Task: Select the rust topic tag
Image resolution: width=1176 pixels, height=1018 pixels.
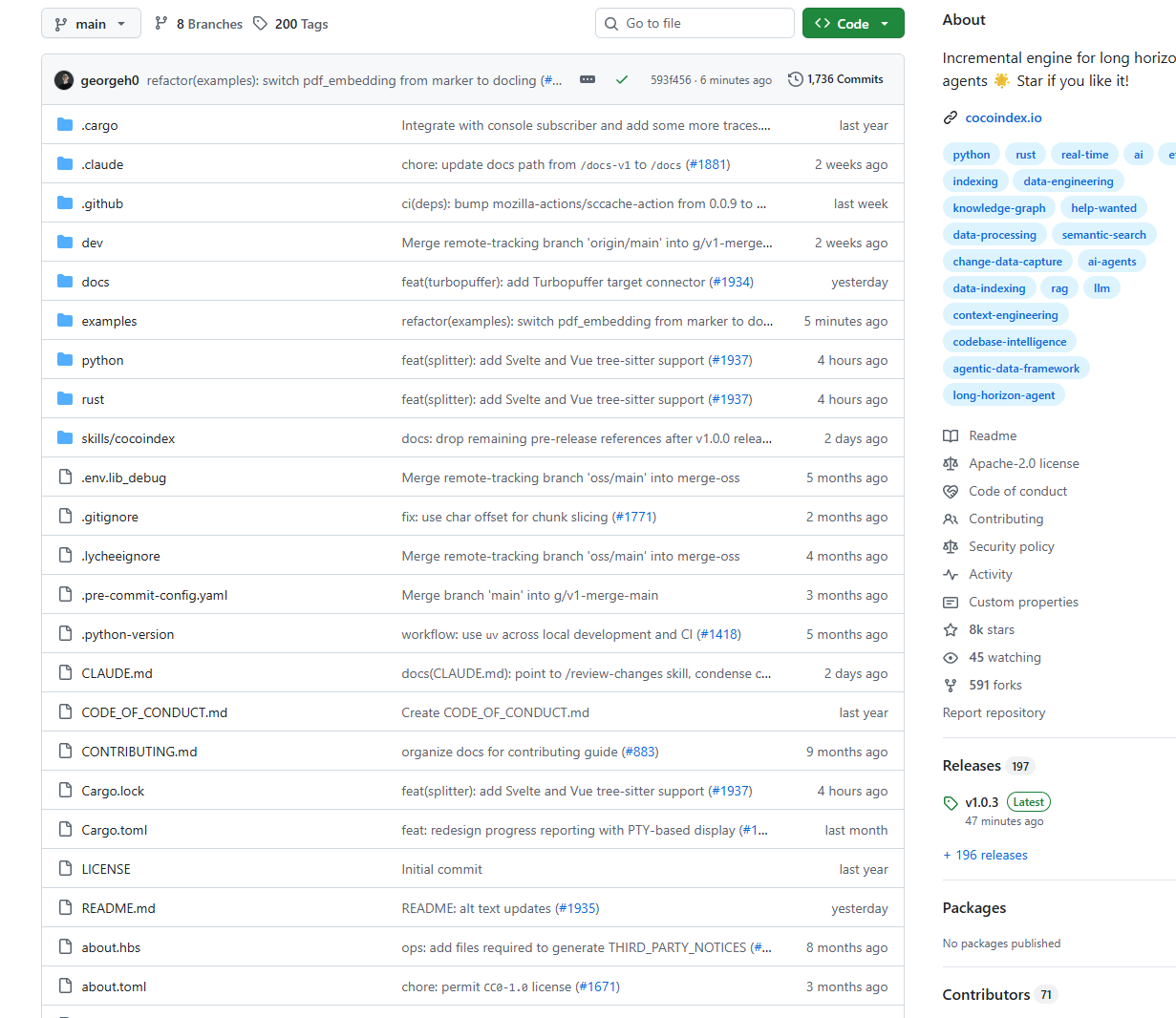Action: pyautogui.click(x=1026, y=155)
